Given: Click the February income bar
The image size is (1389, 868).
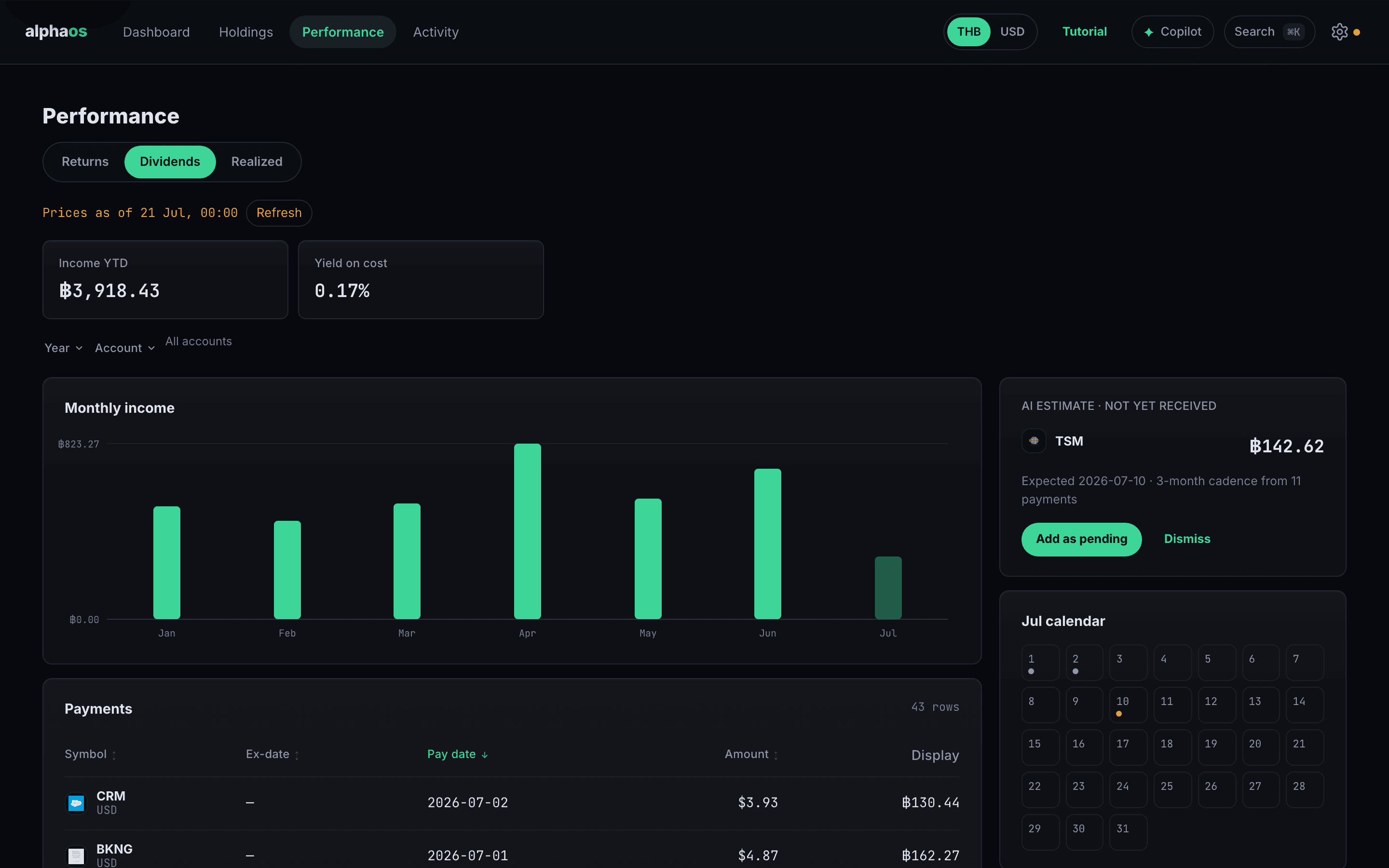Looking at the screenshot, I should tap(287, 570).
